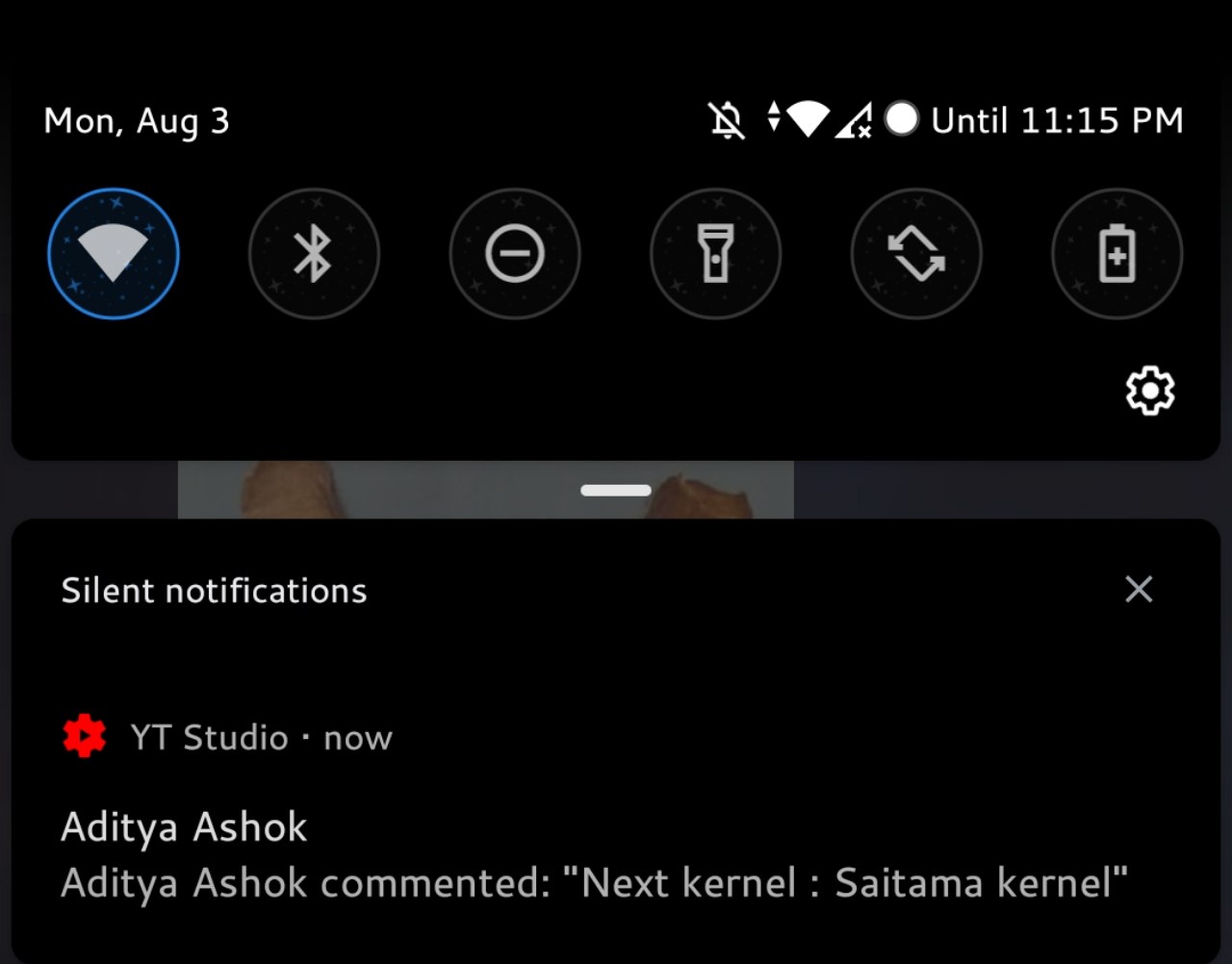Enable Bluetooth quick setting
Image resolution: width=1232 pixels, height=964 pixels.
[314, 254]
